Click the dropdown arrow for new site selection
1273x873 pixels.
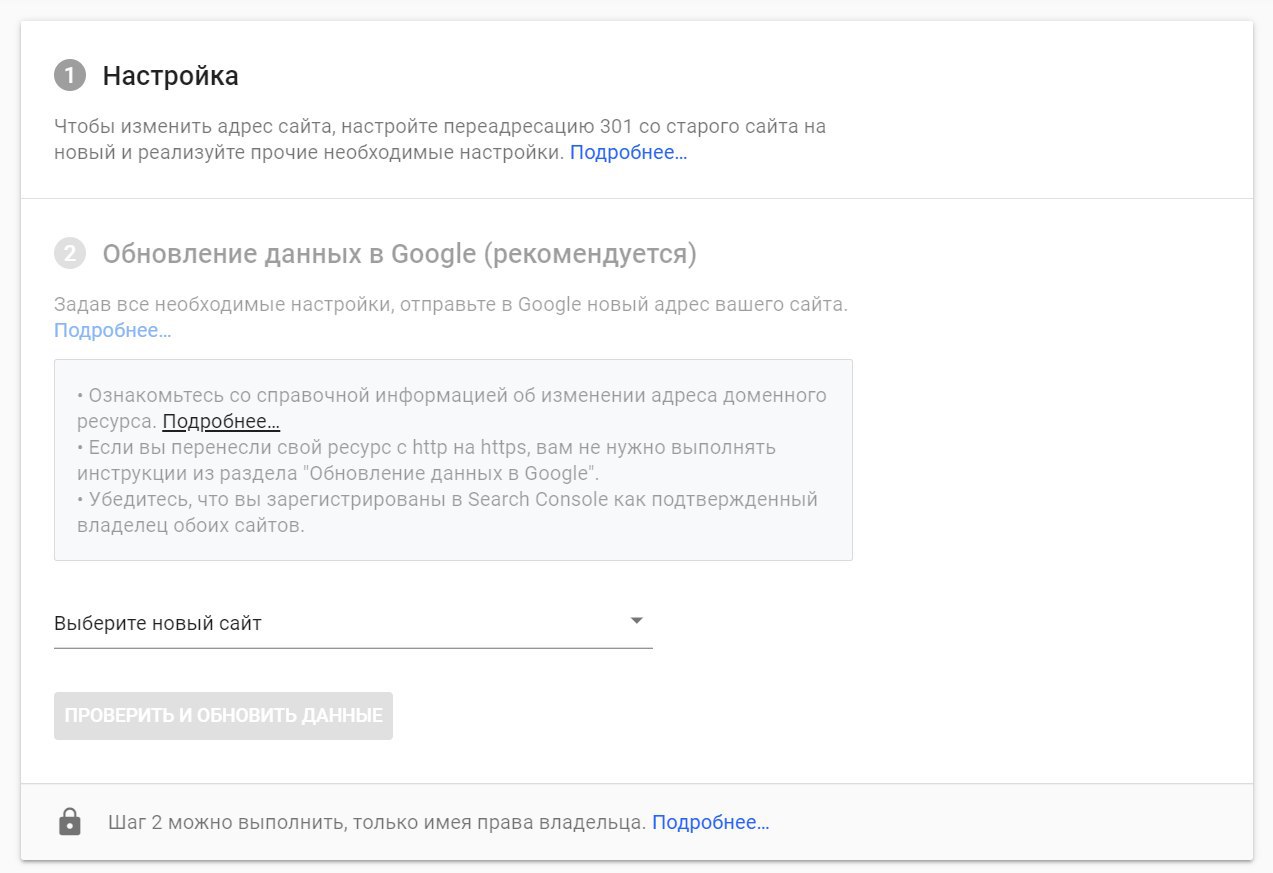coord(636,621)
